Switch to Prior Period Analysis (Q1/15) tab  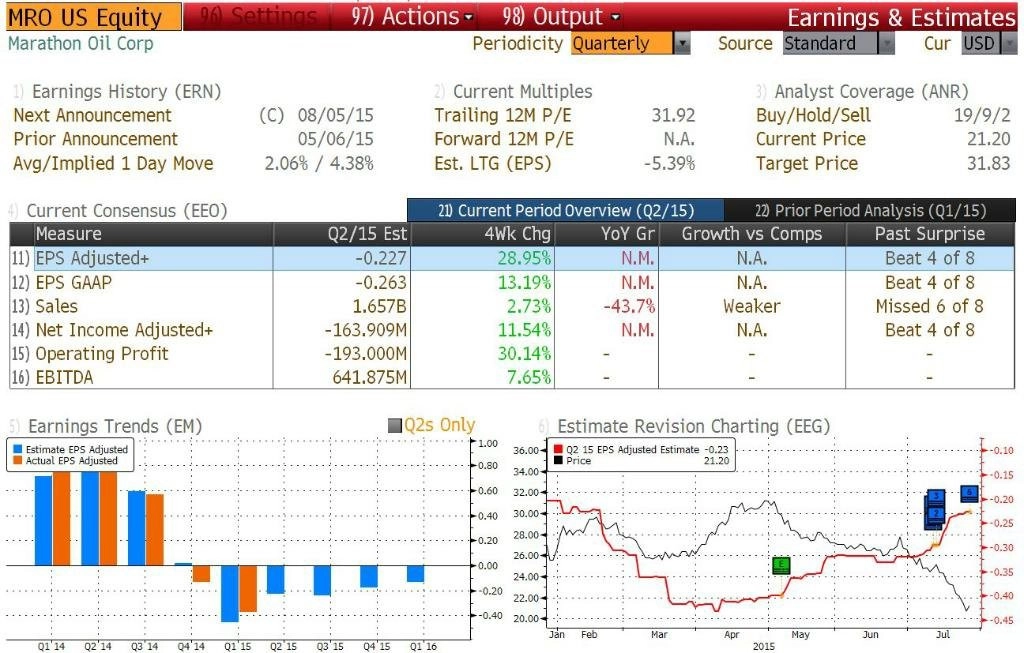tap(870, 210)
